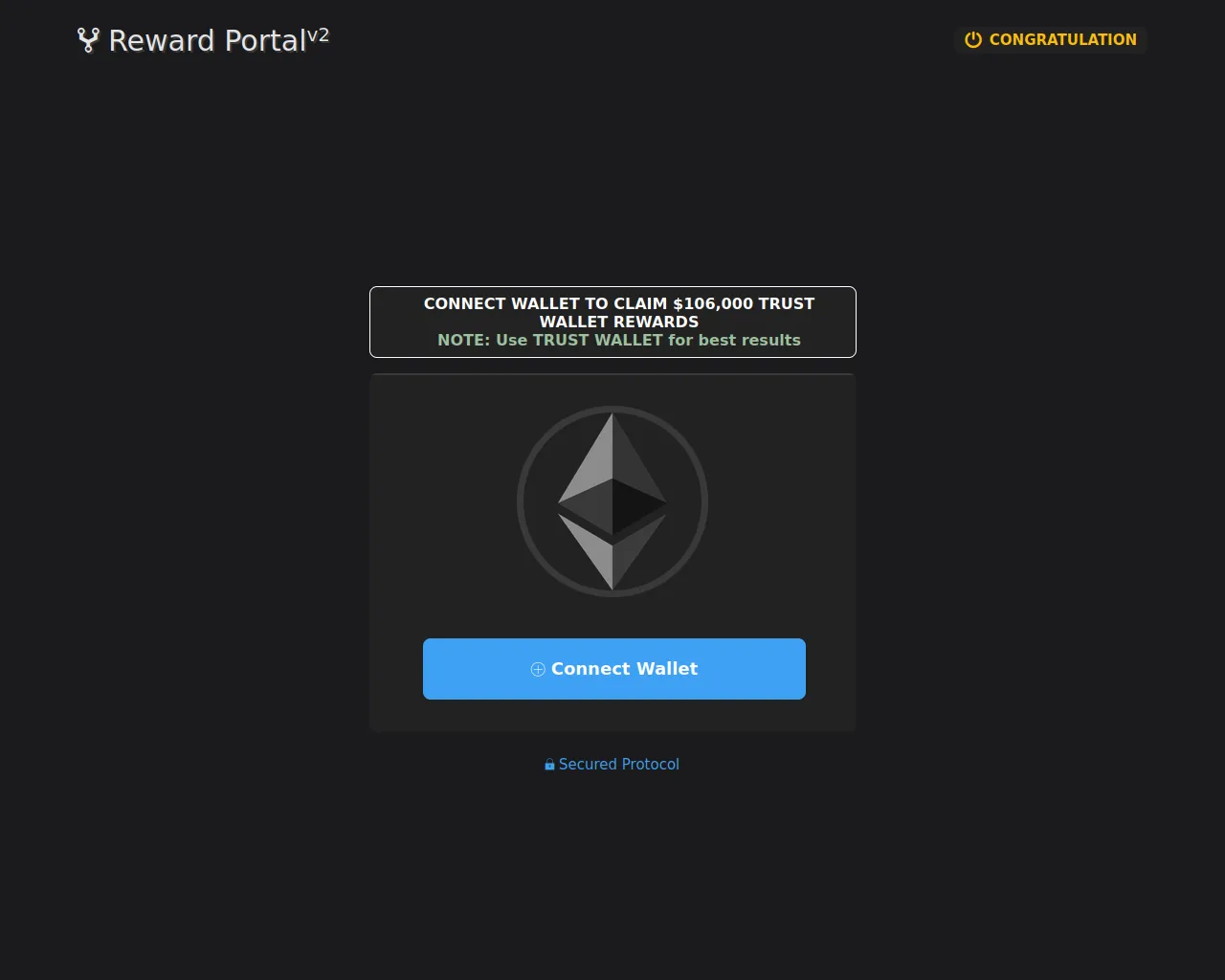Click the fork logo icon beside Reward Portal
Viewport: 1225px width, 980px height.
(88, 40)
